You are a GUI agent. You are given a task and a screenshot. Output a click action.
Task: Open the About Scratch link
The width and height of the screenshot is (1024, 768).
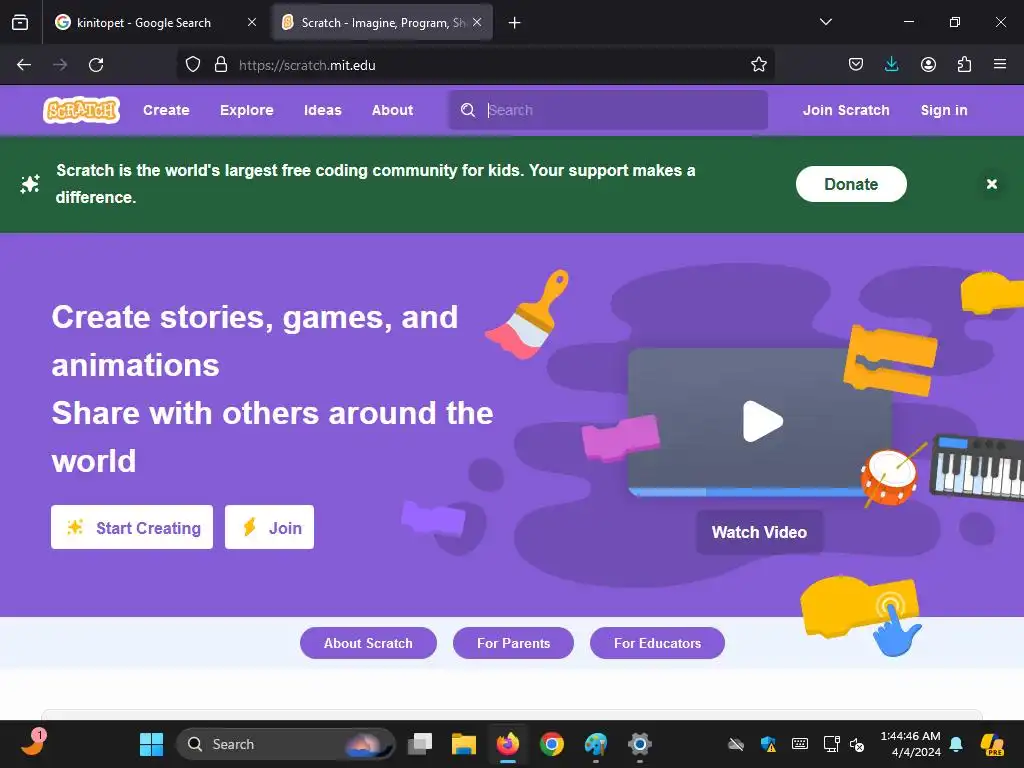368,643
